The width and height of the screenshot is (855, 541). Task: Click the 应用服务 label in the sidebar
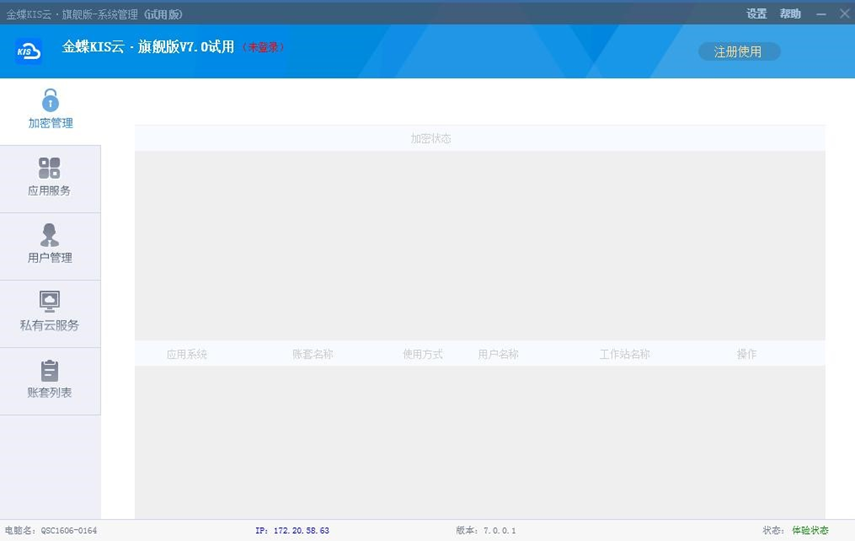pos(50,190)
